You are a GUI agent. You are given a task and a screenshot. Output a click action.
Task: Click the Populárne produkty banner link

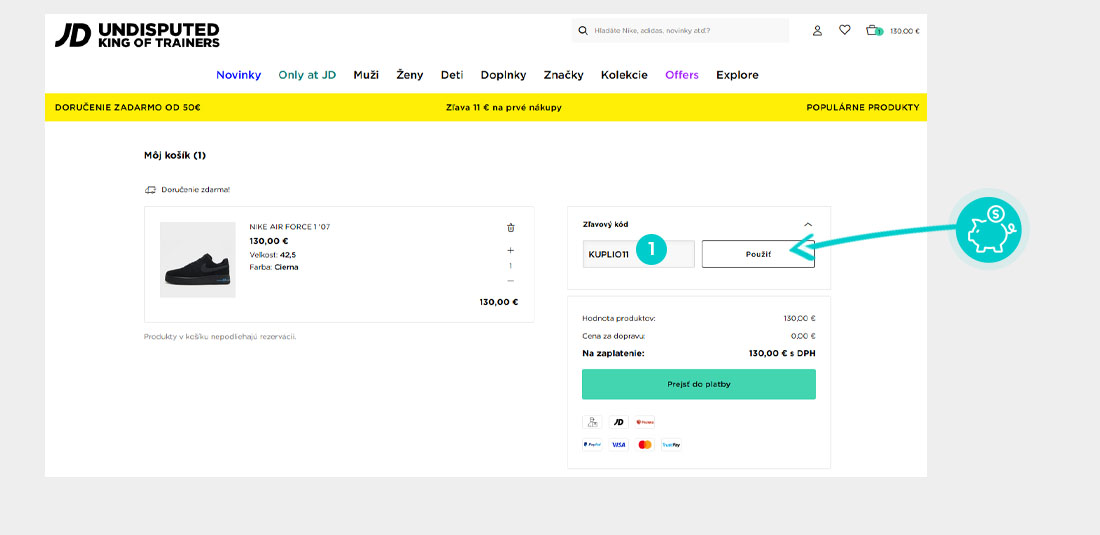coord(863,107)
